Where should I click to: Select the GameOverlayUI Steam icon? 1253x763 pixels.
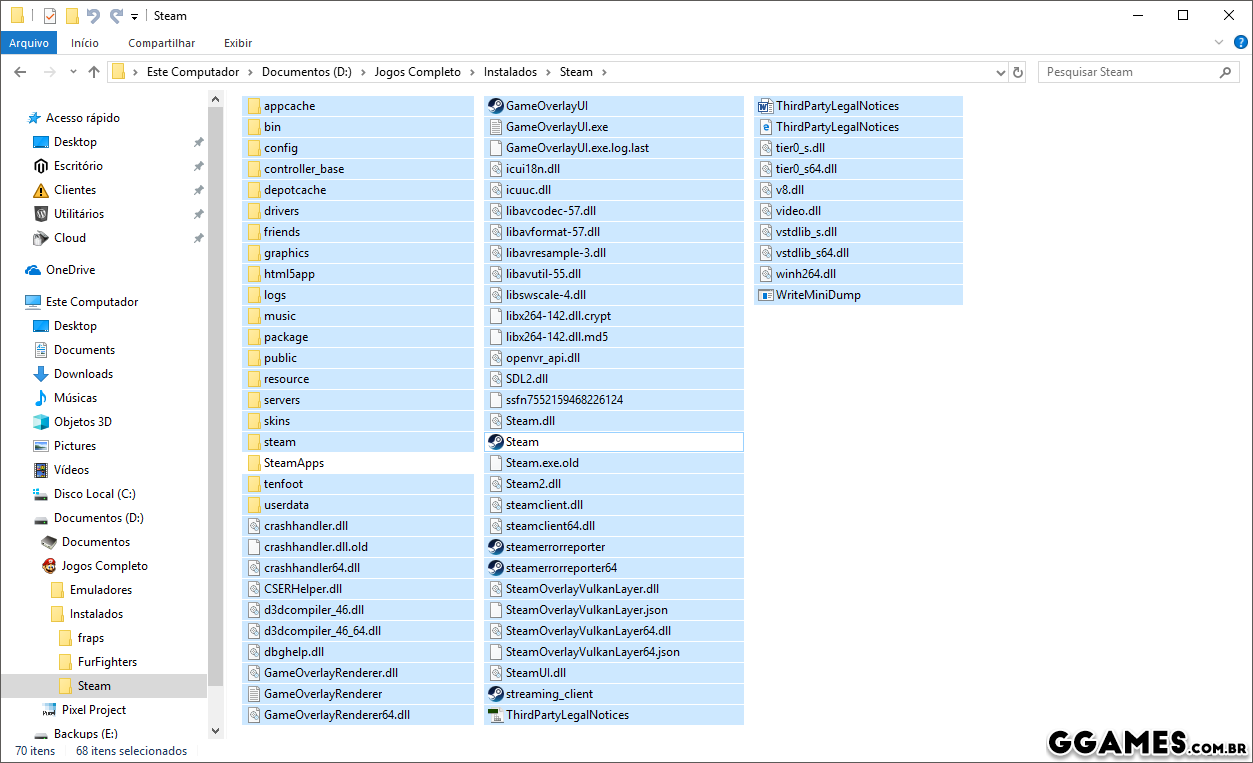coord(495,106)
